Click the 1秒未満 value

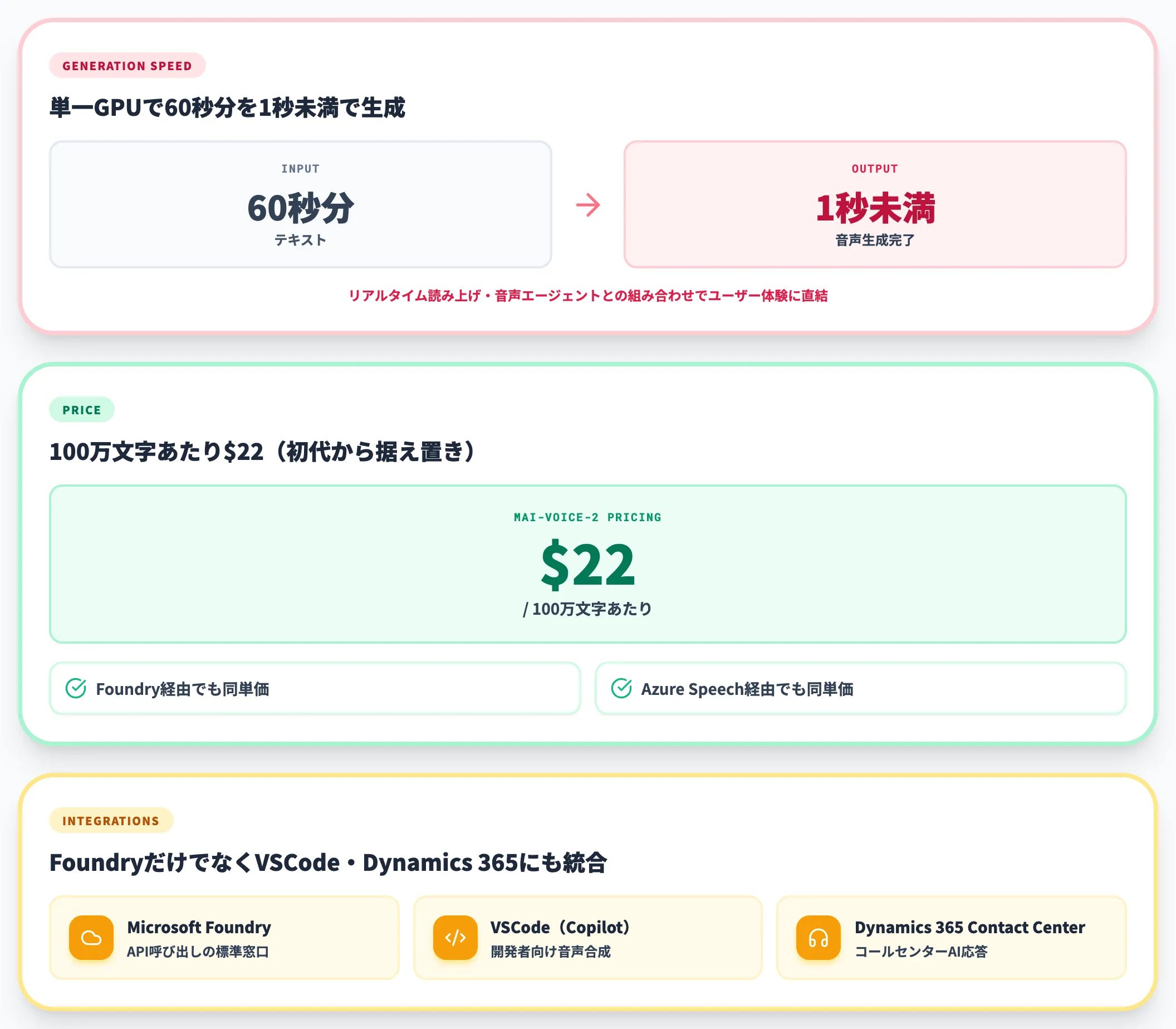[875, 207]
